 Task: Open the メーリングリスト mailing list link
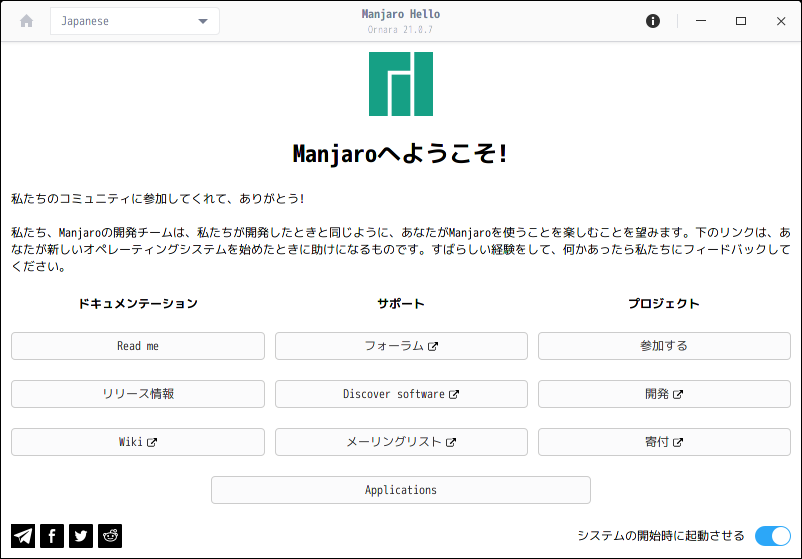tap(402, 442)
